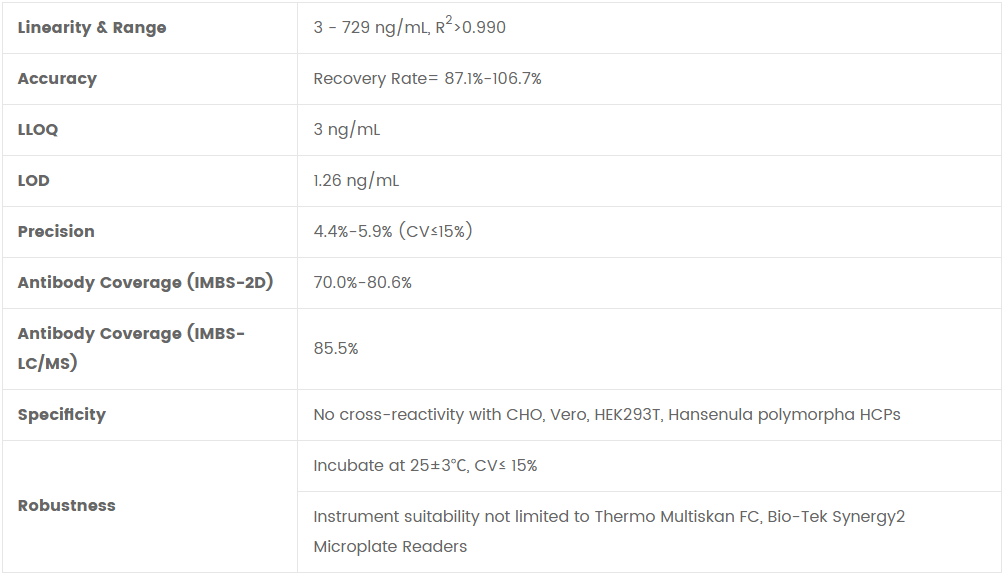This screenshot has width=1004, height=575.
Task: Click the Antibody Coverage (IMBS-LC/MS) label
Action: [x=131, y=348]
